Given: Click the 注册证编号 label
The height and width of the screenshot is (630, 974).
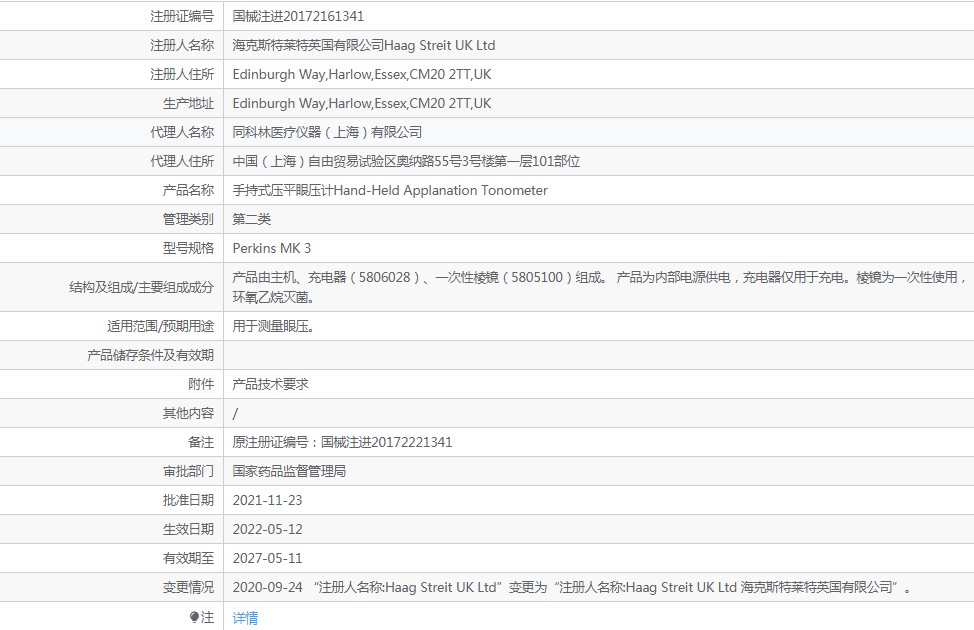Looking at the screenshot, I should 182,16.
